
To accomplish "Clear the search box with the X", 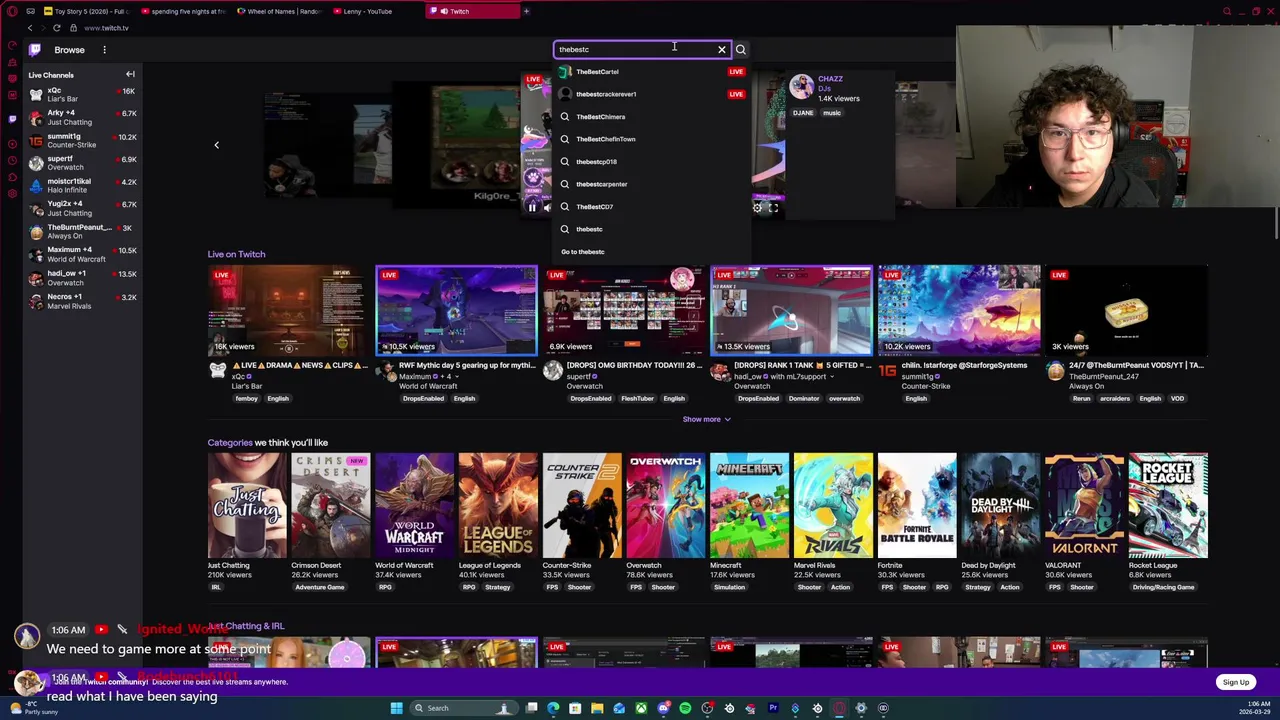I will click(x=722, y=49).
